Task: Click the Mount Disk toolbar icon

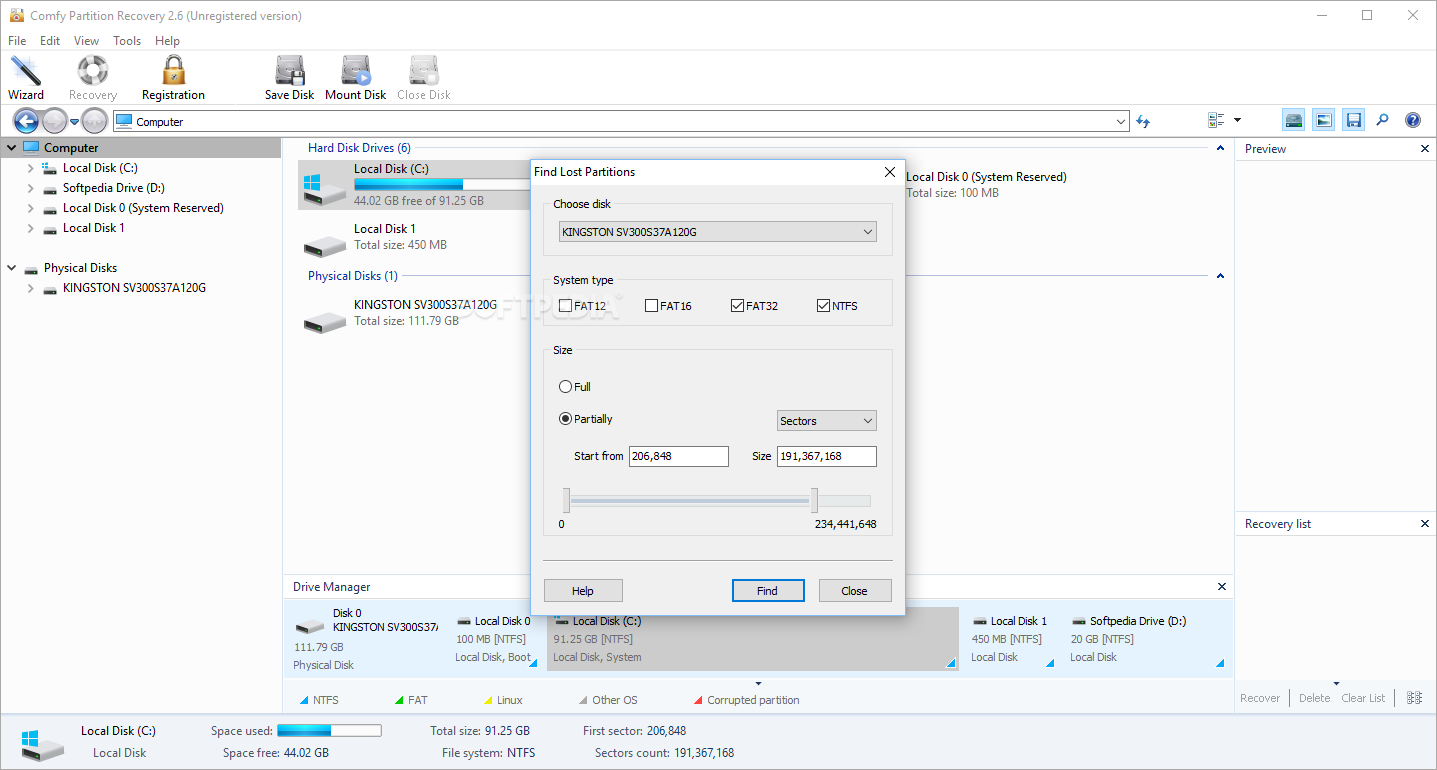Action: tap(356, 78)
